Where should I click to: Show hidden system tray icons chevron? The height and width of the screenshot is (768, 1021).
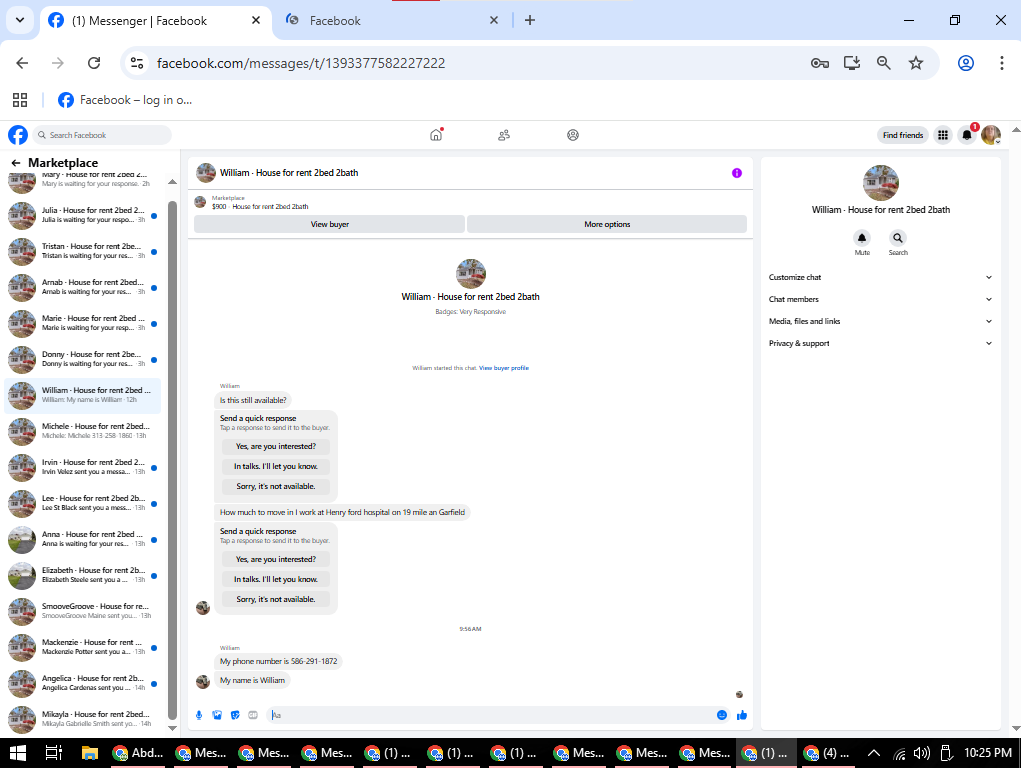pos(874,753)
